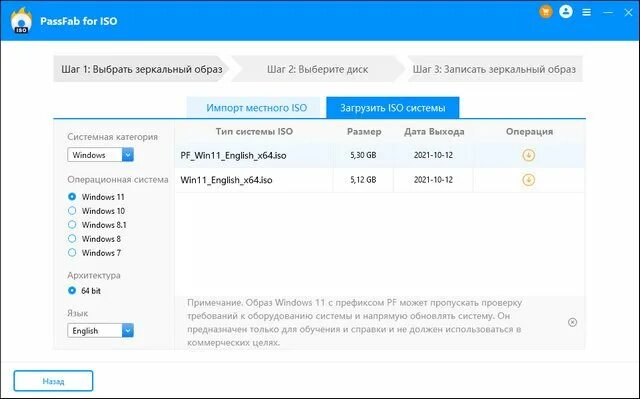Click the Операция column header
Screen dimensions: 640x399
[529, 131]
